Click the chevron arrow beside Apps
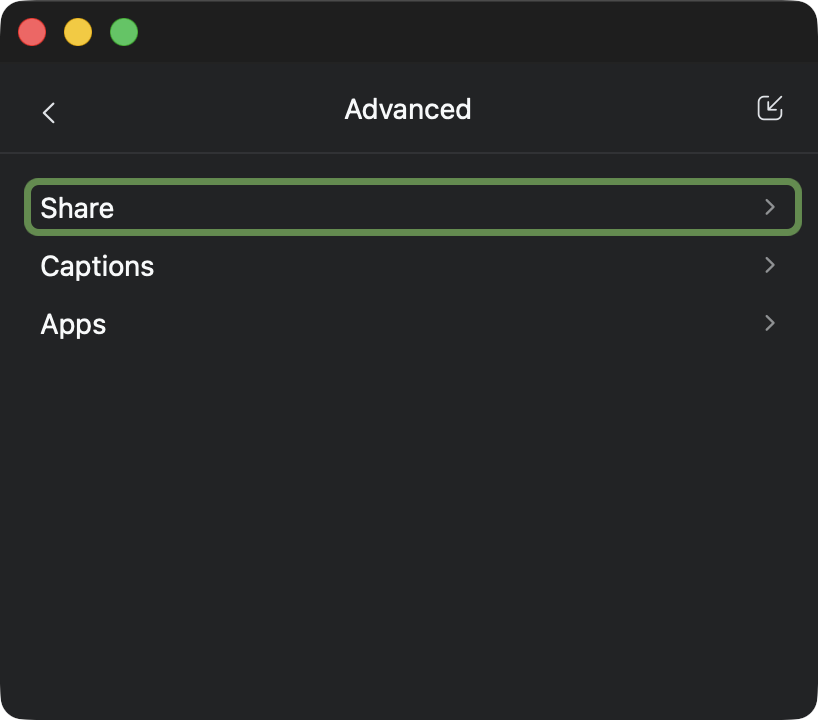This screenshot has width=818, height=720. point(770,323)
